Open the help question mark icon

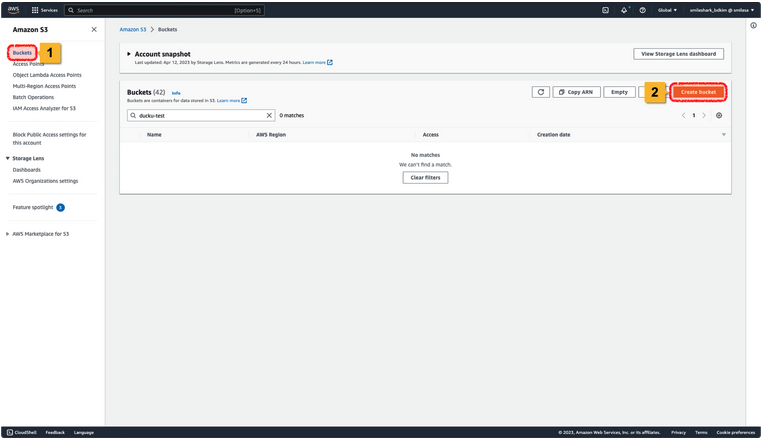pyautogui.click(x=642, y=10)
